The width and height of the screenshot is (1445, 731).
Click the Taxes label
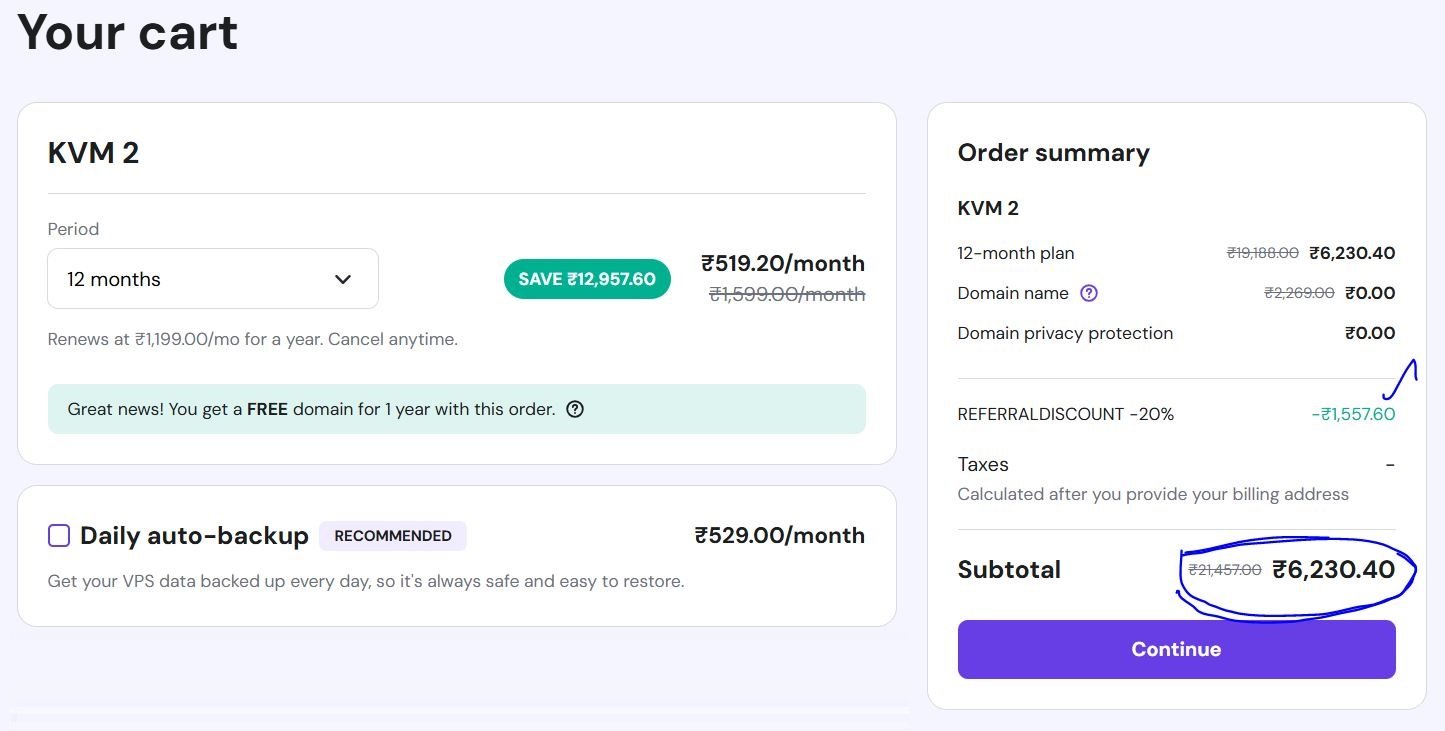point(983,464)
